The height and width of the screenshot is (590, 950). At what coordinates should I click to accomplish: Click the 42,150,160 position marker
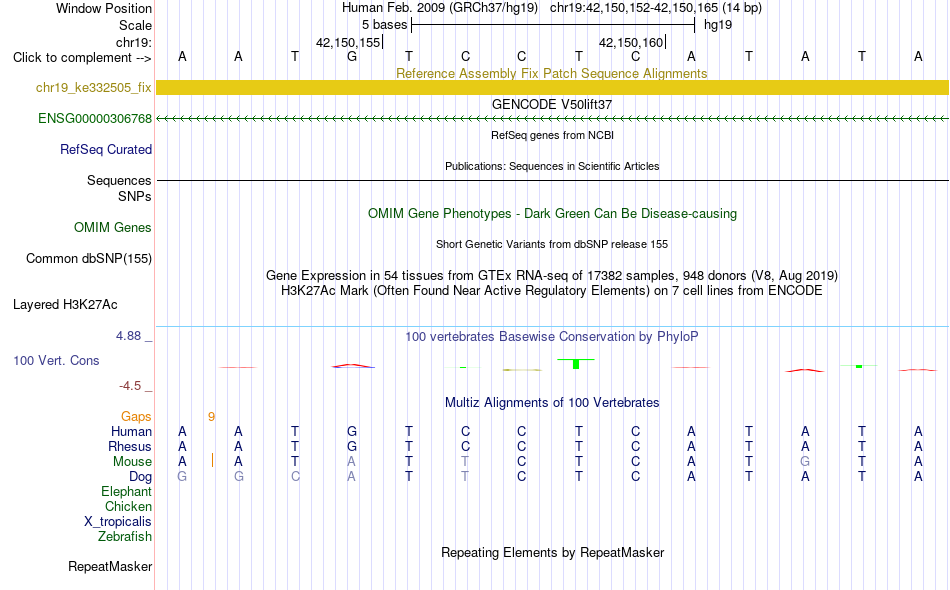click(632, 42)
